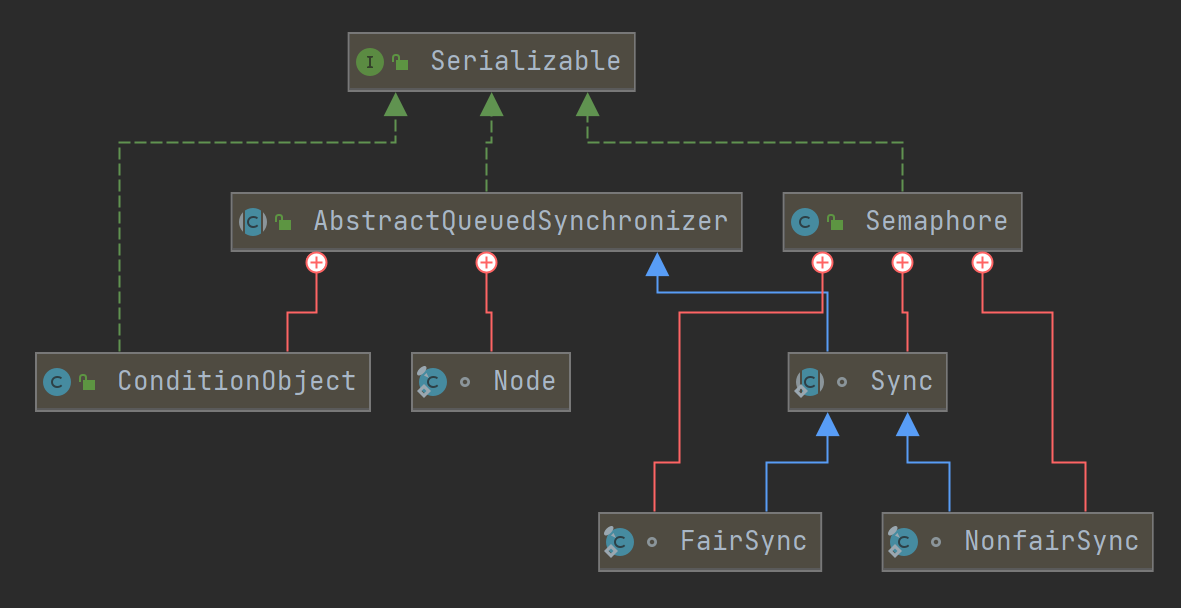Click the rightmost plus marker under Semaphore
Image resolution: width=1181 pixels, height=608 pixels.
982,262
